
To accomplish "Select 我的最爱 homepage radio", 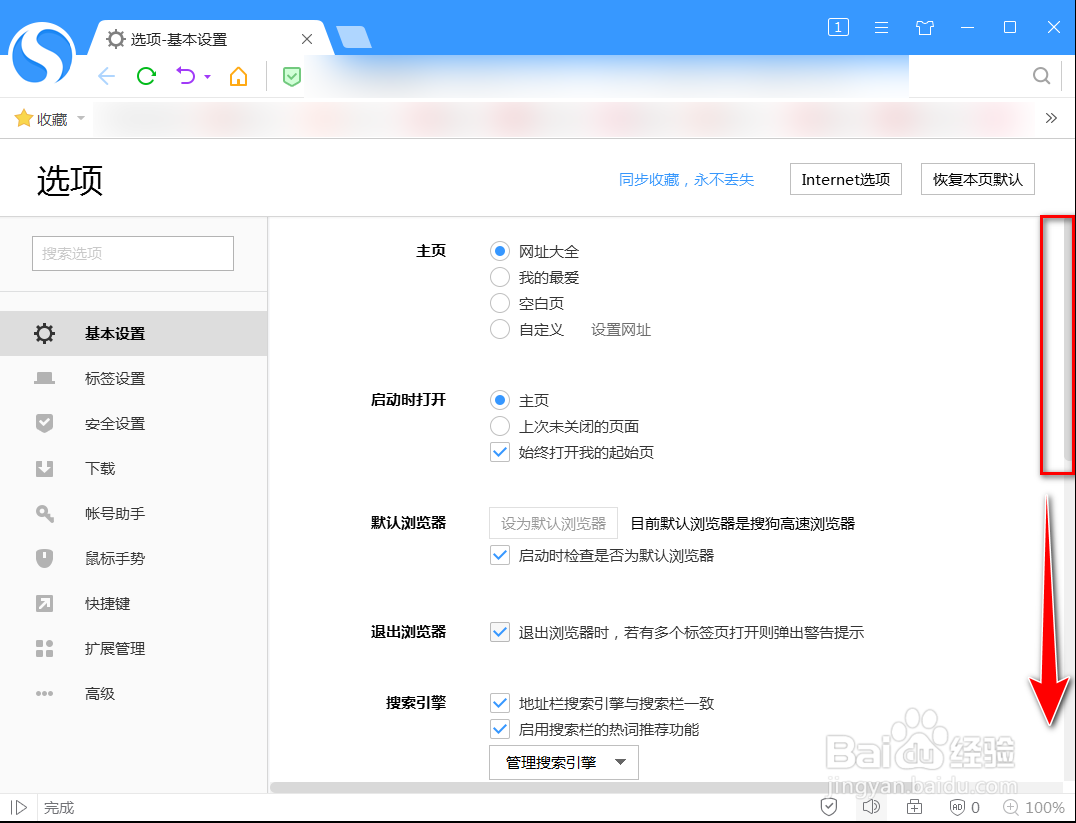I will [500, 277].
